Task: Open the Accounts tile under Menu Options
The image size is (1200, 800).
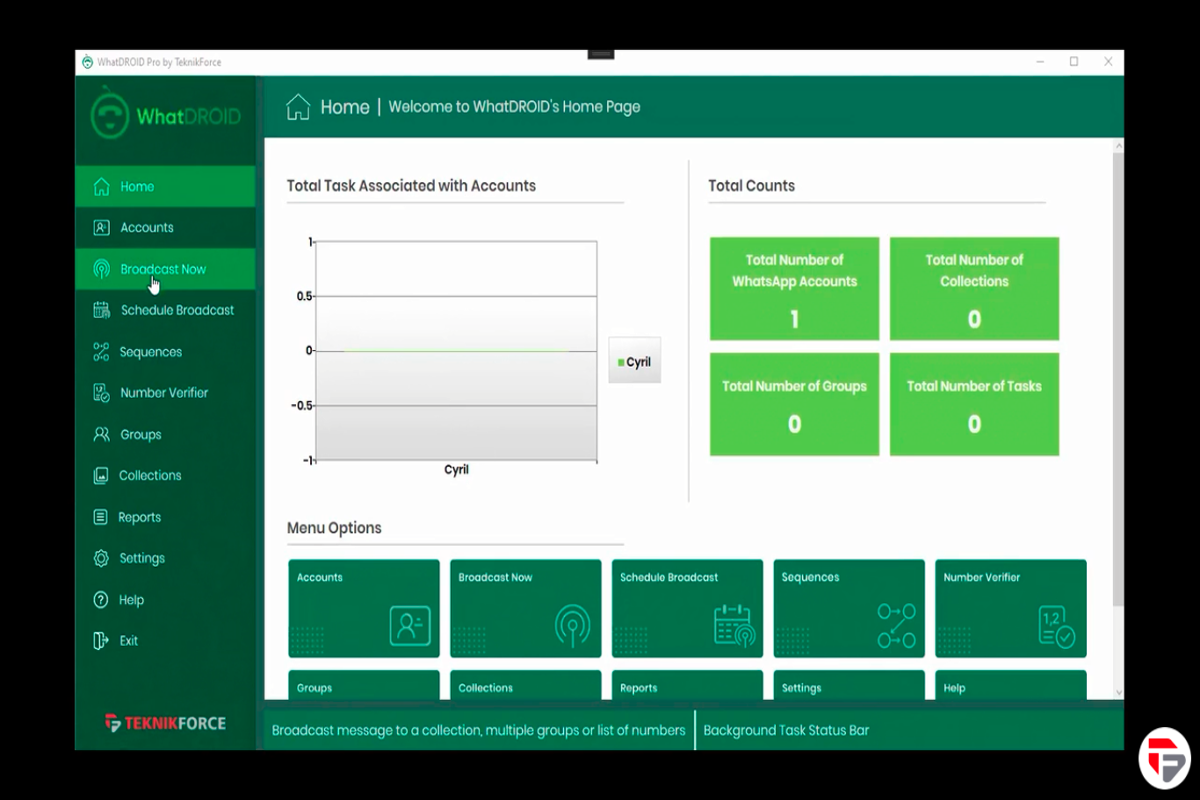Action: point(363,608)
